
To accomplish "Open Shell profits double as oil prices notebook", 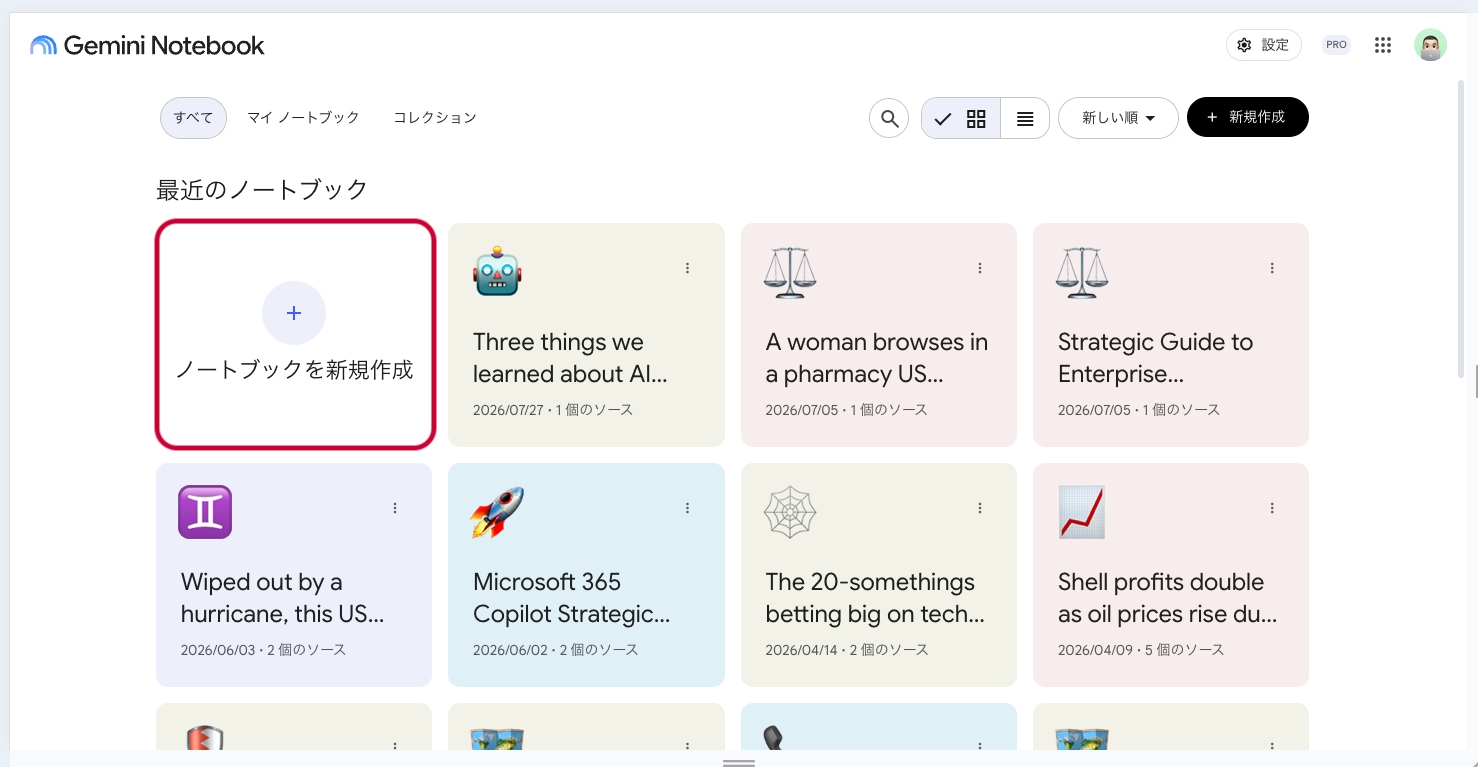I will (1170, 575).
